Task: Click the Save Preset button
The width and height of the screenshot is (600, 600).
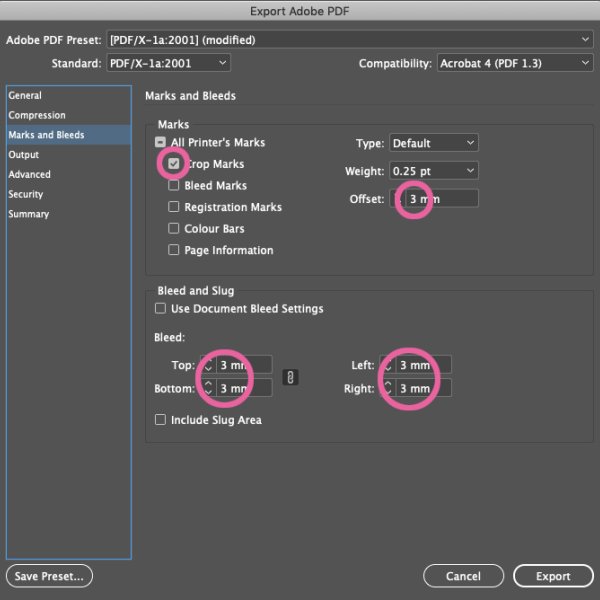Action: (49, 576)
